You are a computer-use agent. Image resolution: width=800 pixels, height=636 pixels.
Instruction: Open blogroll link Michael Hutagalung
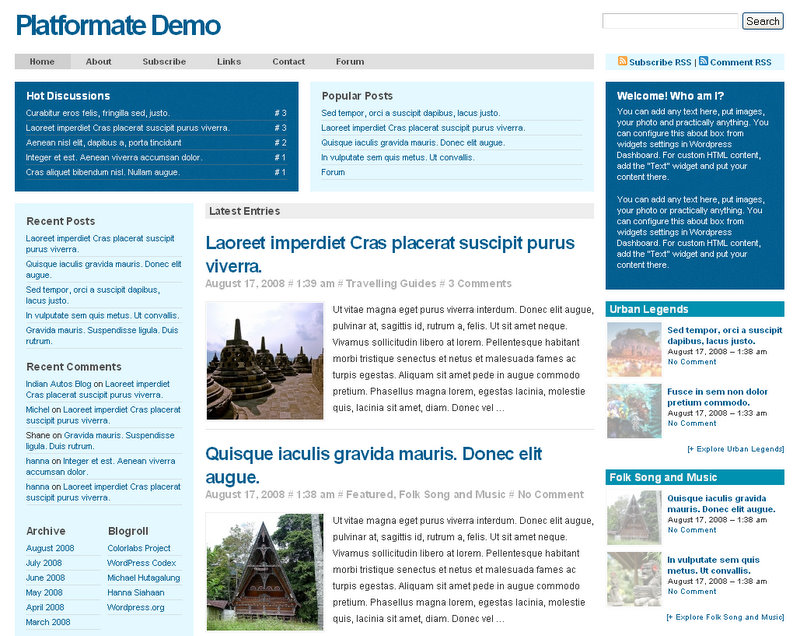(143, 578)
